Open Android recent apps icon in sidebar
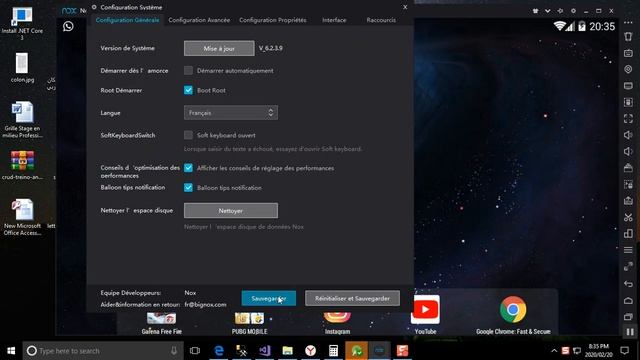The width and height of the screenshot is (640, 360). coord(628,317)
